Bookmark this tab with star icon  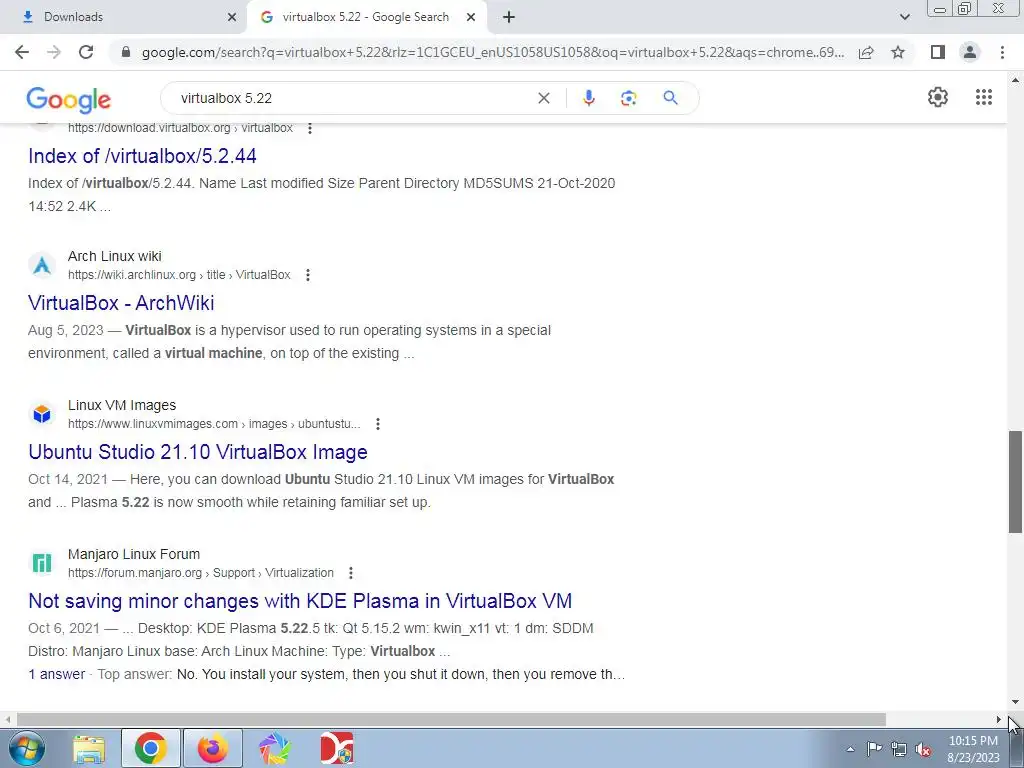coord(898,52)
